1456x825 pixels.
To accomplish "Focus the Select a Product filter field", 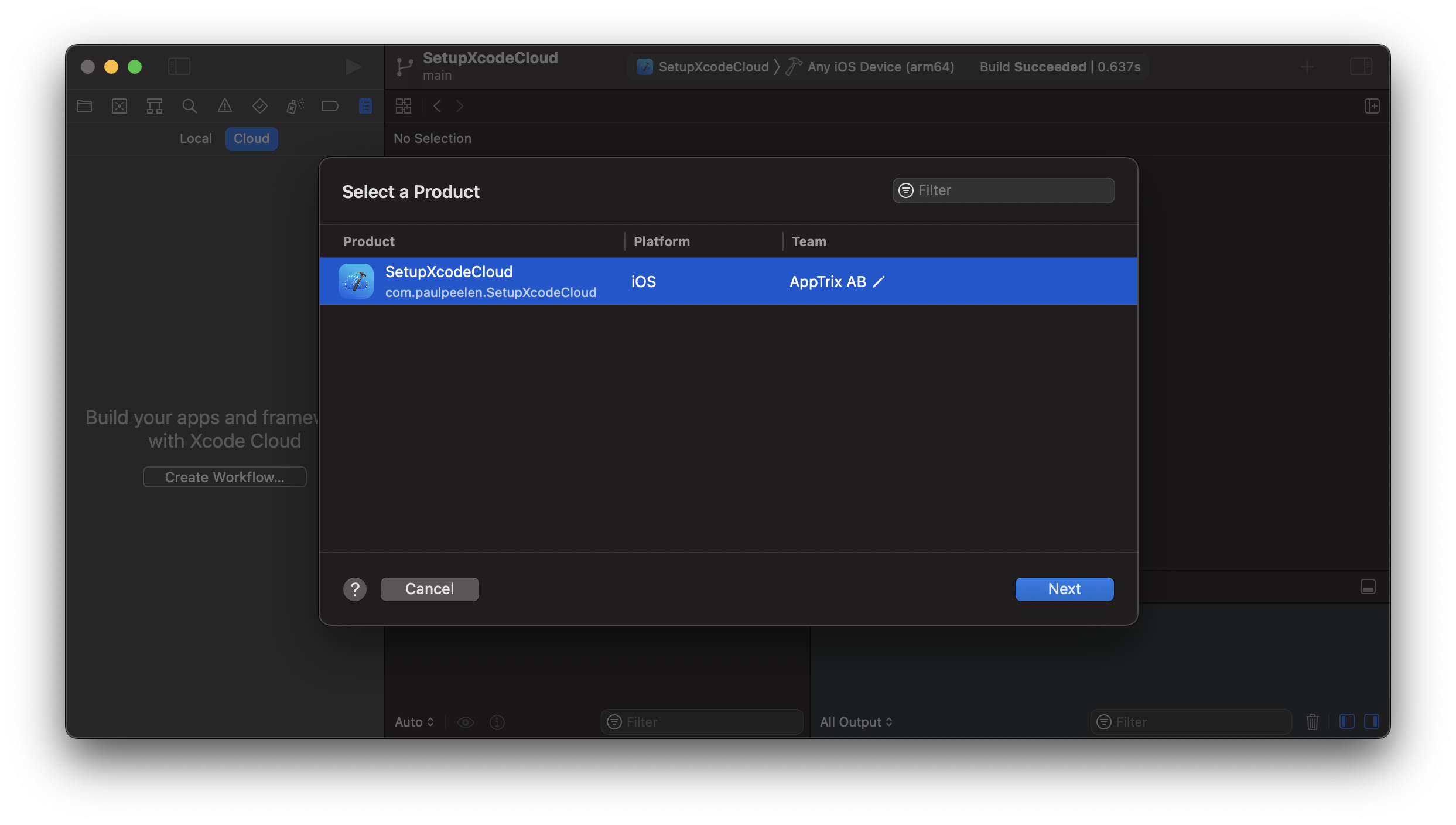I will coord(1003,190).
